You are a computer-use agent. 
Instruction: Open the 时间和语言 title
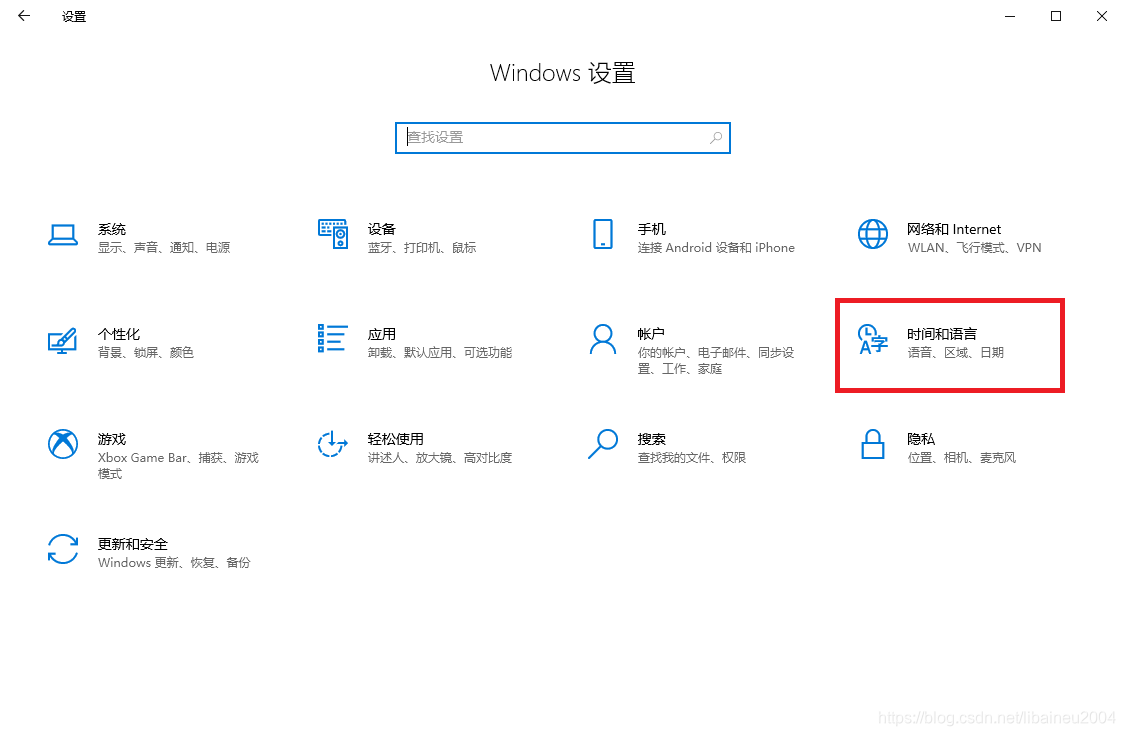click(941, 334)
